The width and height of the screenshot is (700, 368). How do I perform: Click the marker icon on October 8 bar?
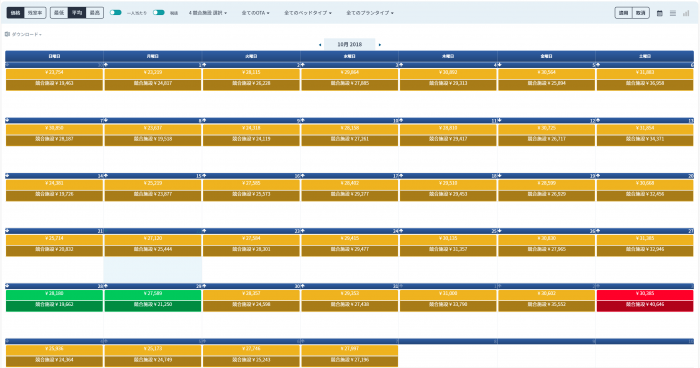coord(106,120)
